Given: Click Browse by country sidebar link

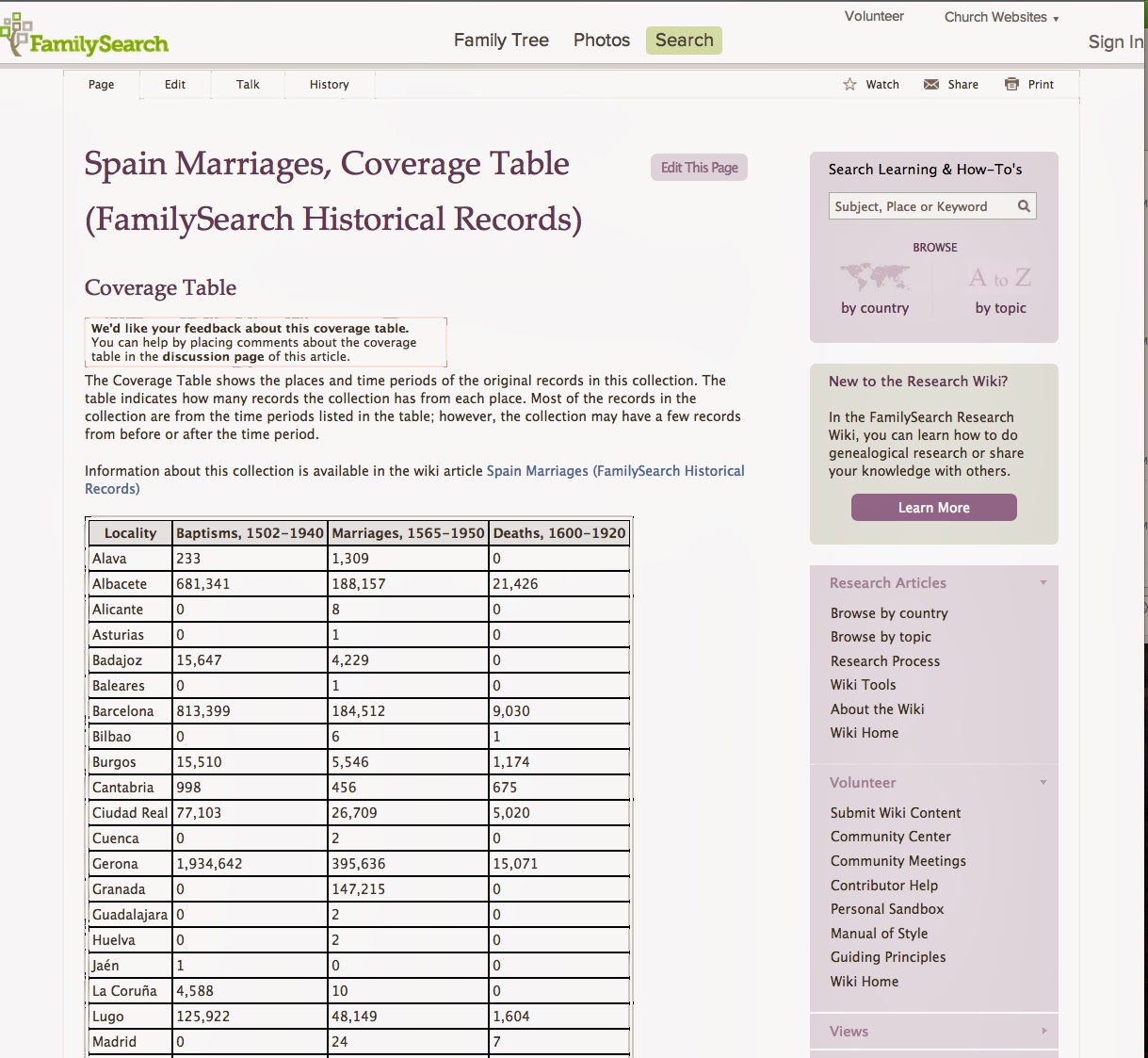Looking at the screenshot, I should [x=889, y=613].
